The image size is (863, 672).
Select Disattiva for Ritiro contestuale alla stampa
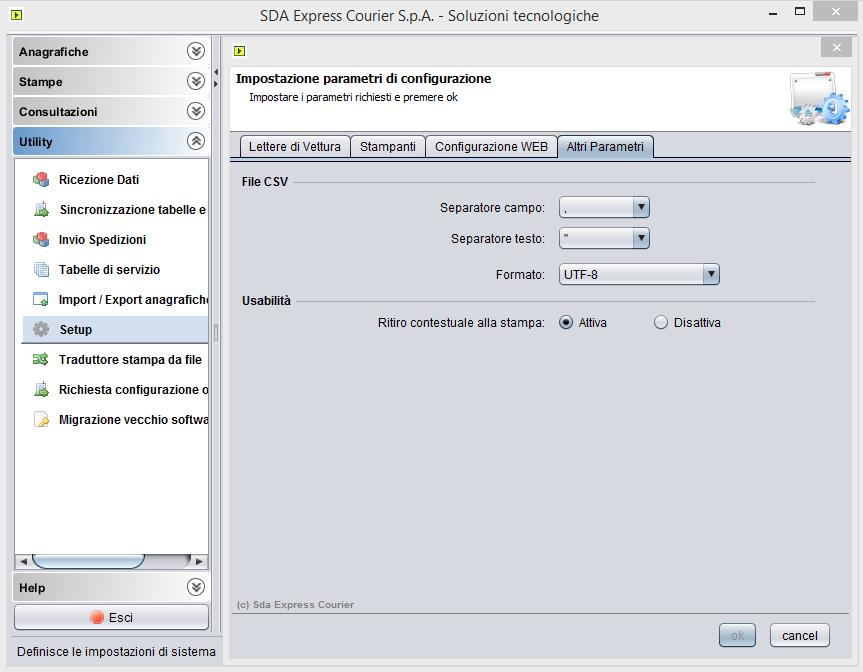point(660,323)
